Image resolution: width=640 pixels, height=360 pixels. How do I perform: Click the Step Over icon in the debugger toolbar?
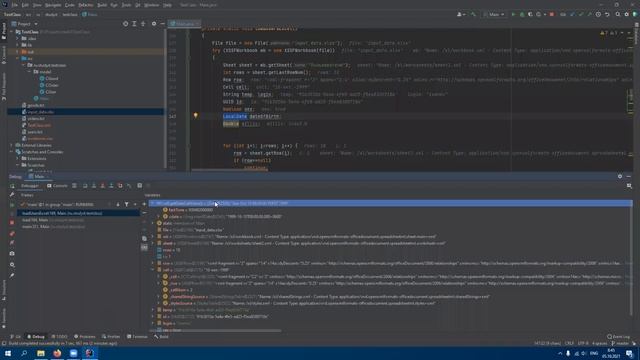coord(85,186)
